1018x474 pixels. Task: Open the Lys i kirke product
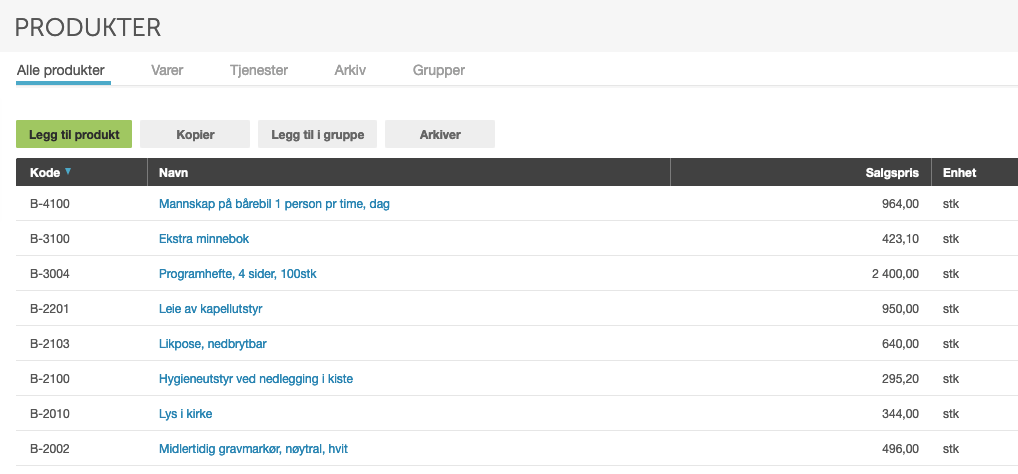coord(186,414)
